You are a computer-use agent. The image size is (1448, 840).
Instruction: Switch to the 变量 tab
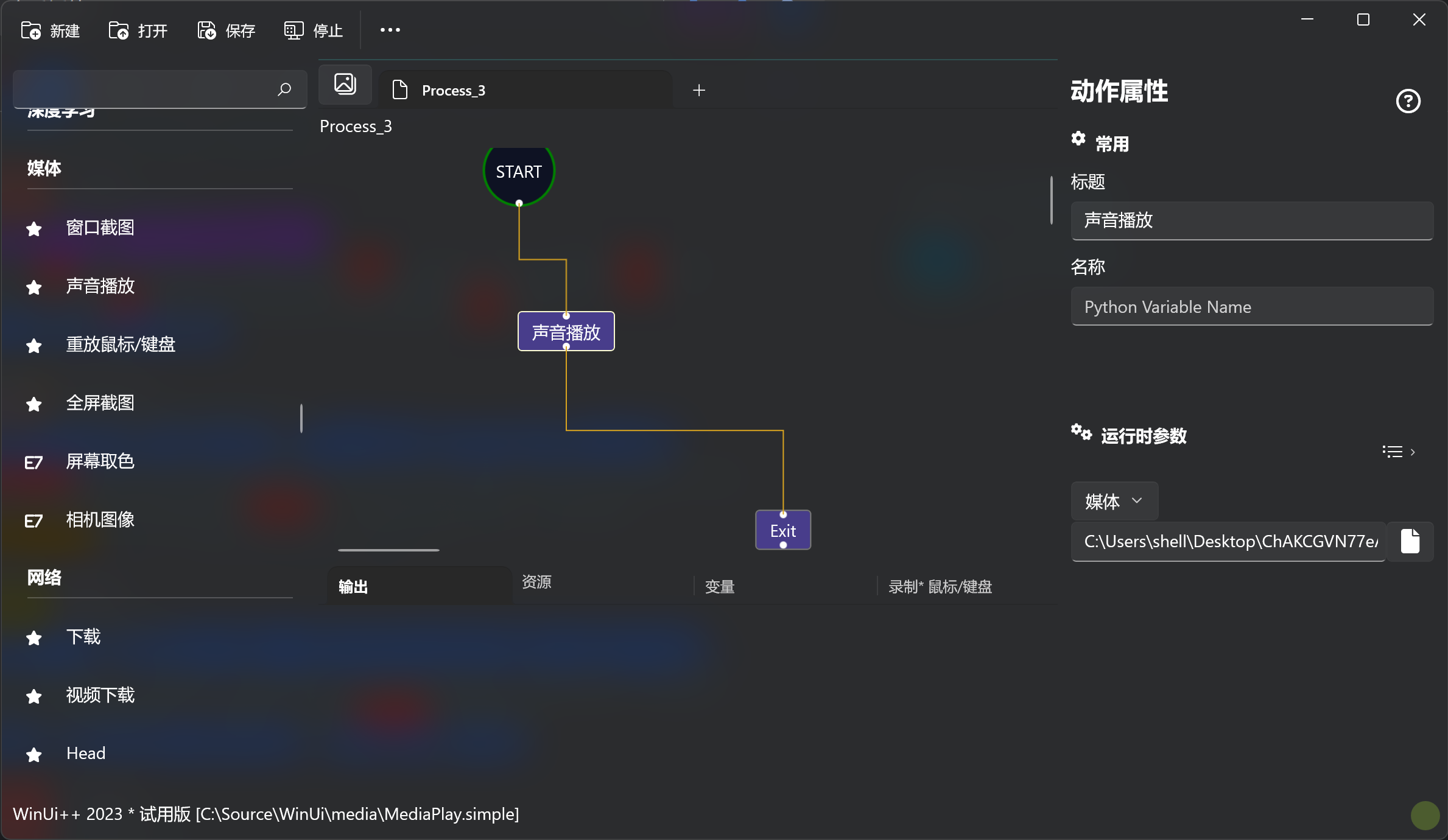(x=720, y=587)
